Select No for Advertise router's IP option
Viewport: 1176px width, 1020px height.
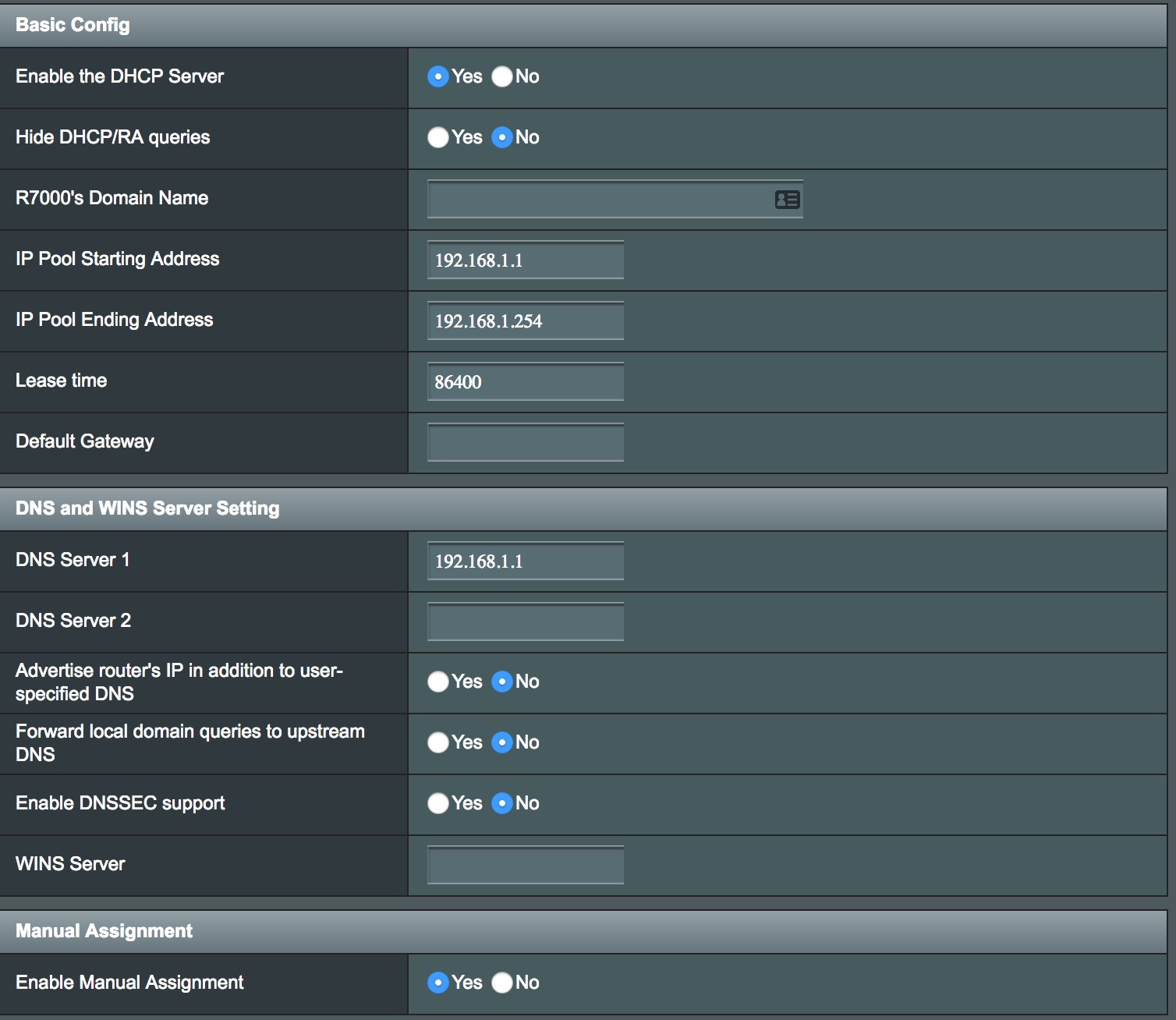pos(502,682)
